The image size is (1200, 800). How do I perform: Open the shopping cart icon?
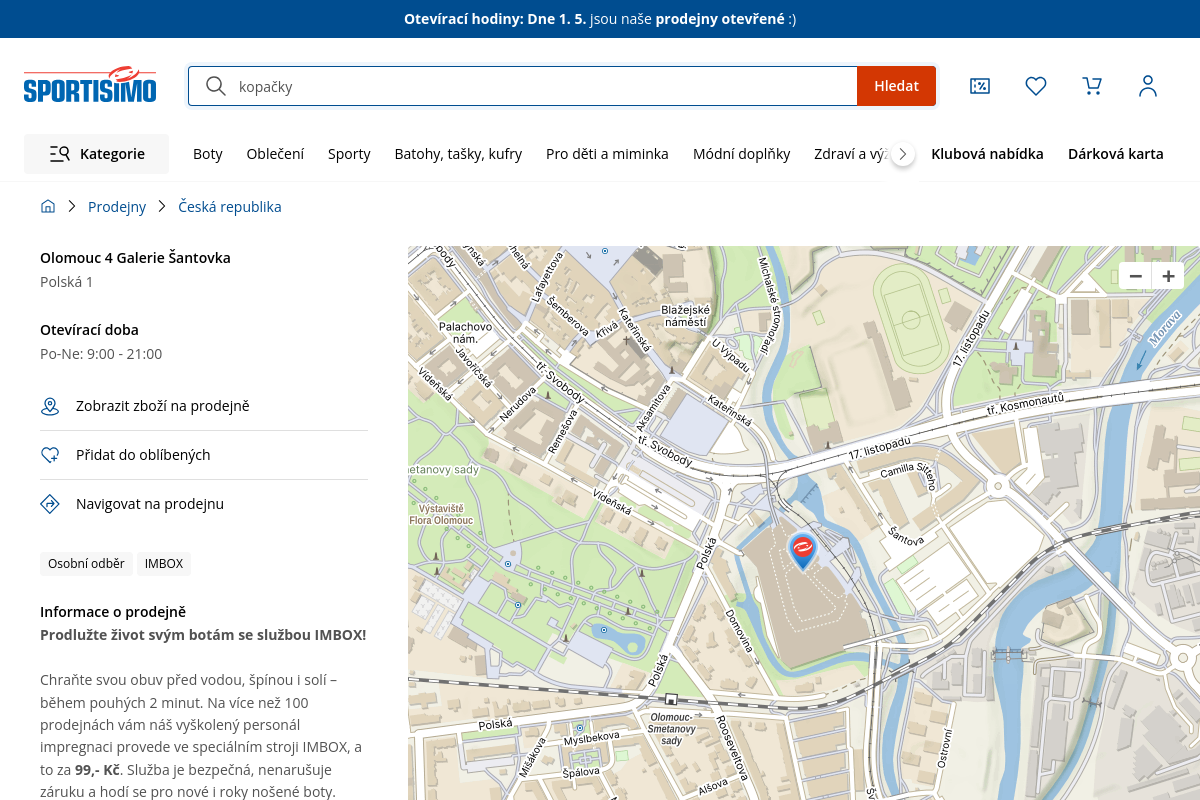1092,86
